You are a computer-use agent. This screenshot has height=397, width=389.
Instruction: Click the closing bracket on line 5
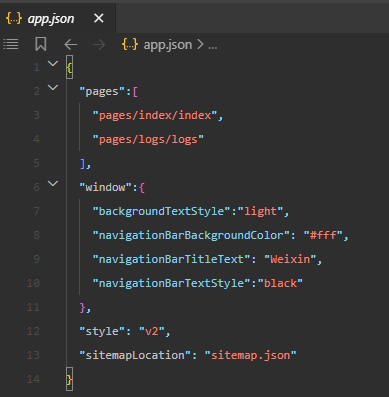tap(82, 163)
